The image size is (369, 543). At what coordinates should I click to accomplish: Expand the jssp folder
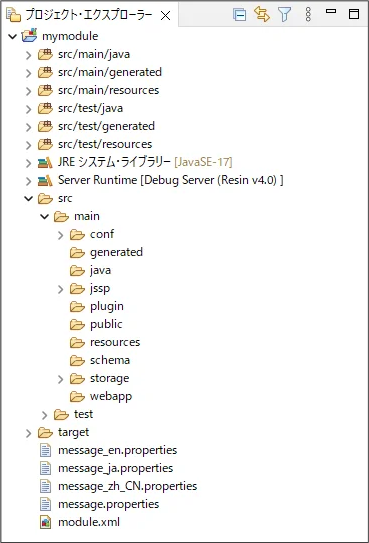click(x=61, y=289)
